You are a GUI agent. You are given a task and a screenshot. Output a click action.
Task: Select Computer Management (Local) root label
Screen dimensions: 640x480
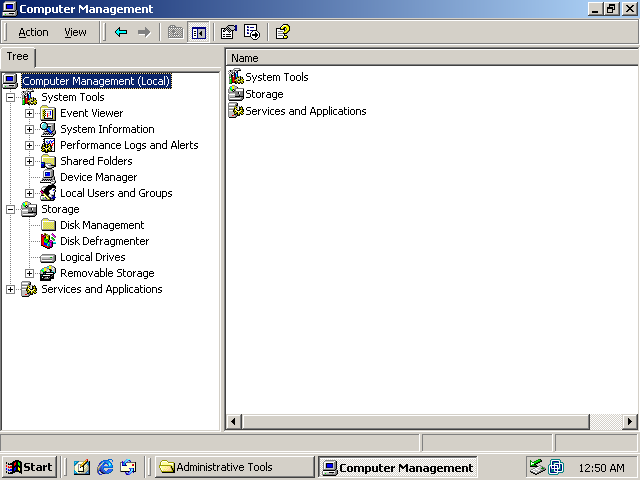click(96, 81)
